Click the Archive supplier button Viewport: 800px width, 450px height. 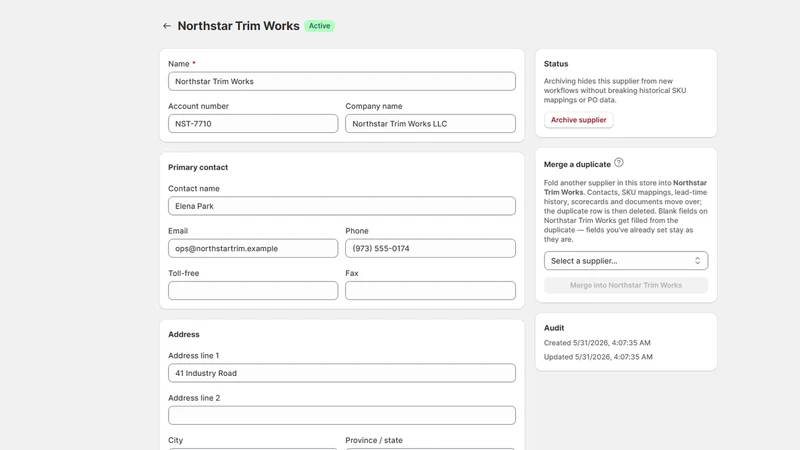578,120
